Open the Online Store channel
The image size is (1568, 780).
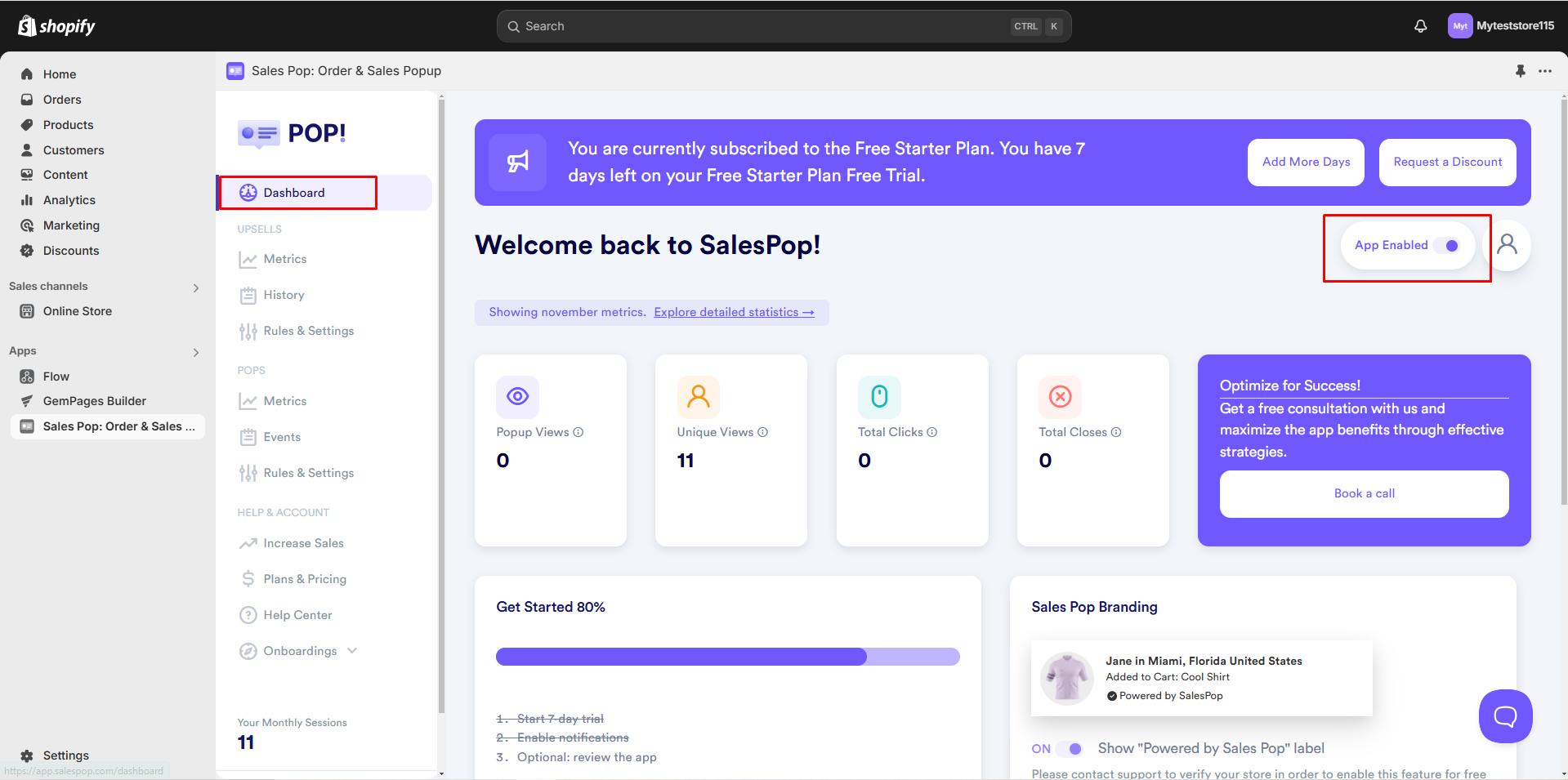pos(78,311)
